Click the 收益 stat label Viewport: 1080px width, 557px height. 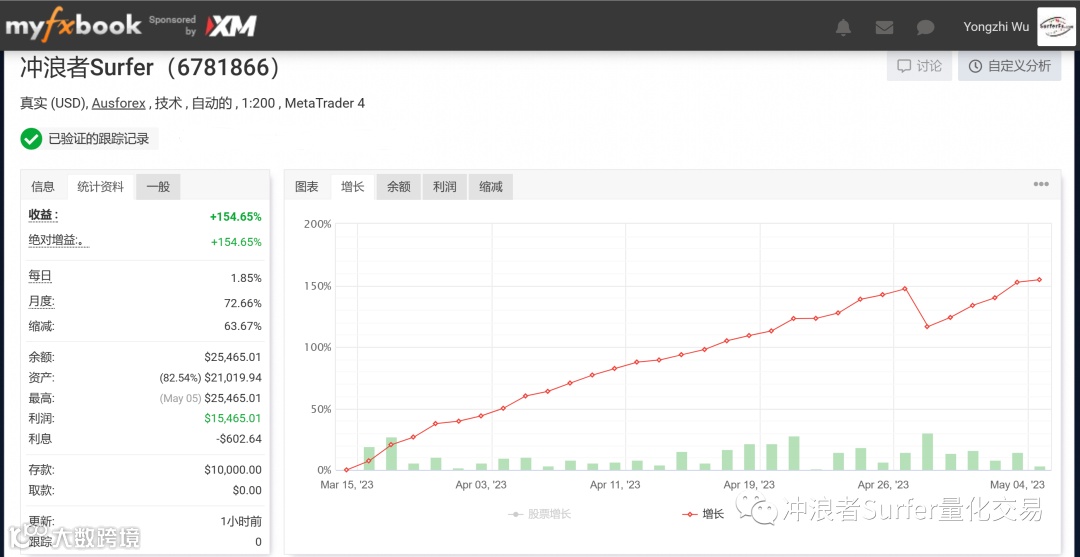click(x=43, y=216)
